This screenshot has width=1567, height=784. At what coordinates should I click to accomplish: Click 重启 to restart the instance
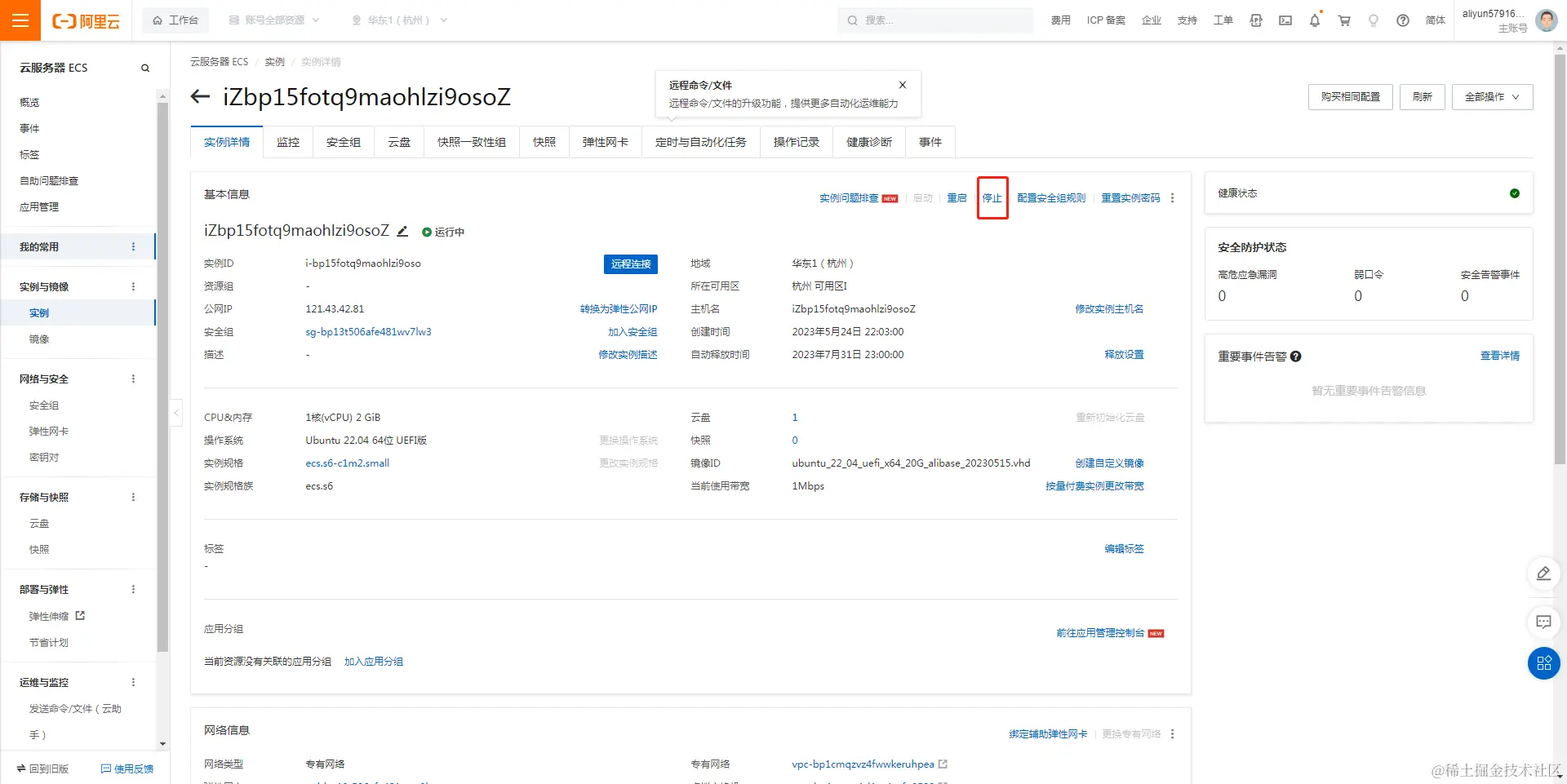[957, 198]
